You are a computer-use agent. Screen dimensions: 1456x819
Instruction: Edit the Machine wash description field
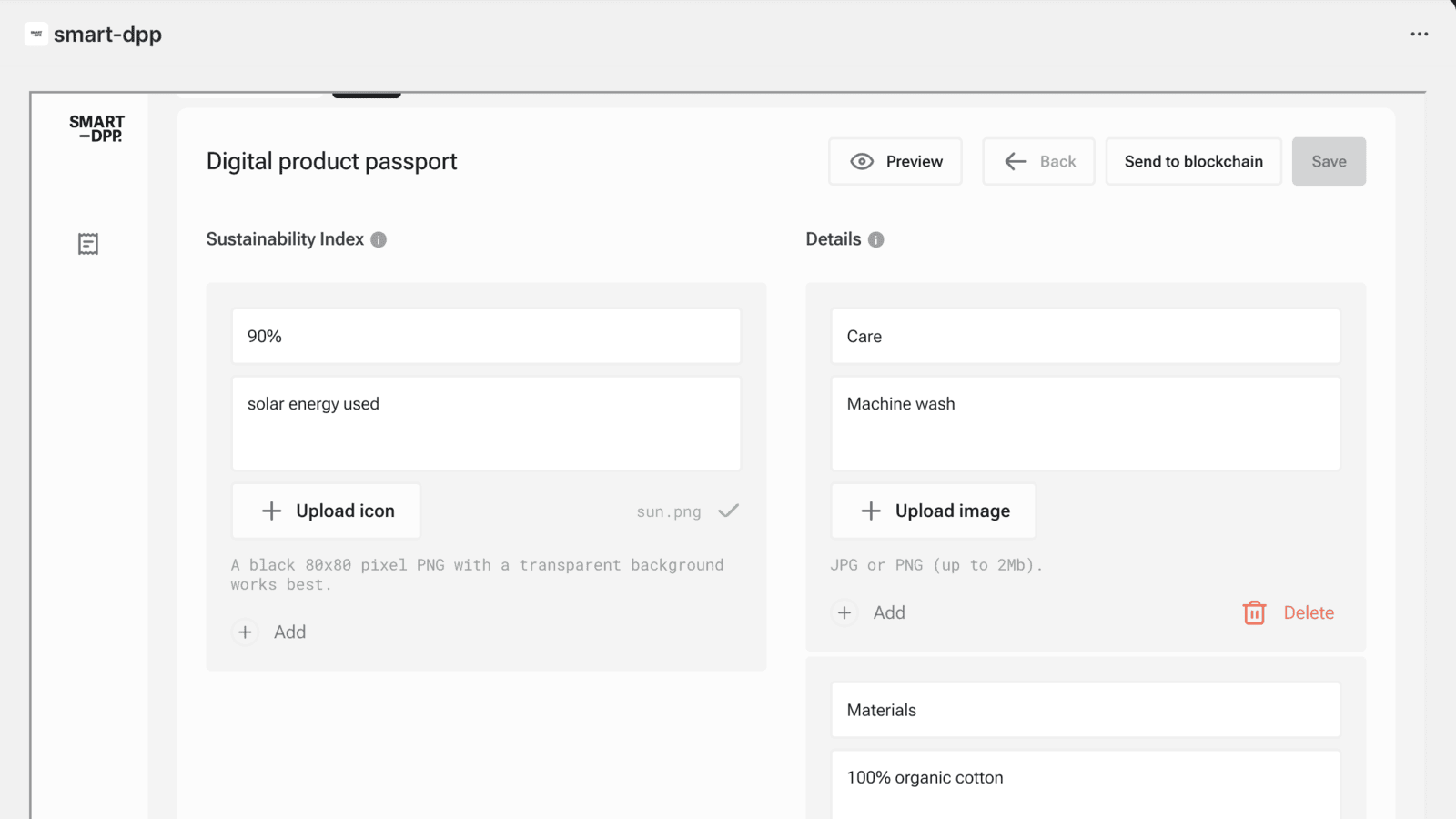1086,423
